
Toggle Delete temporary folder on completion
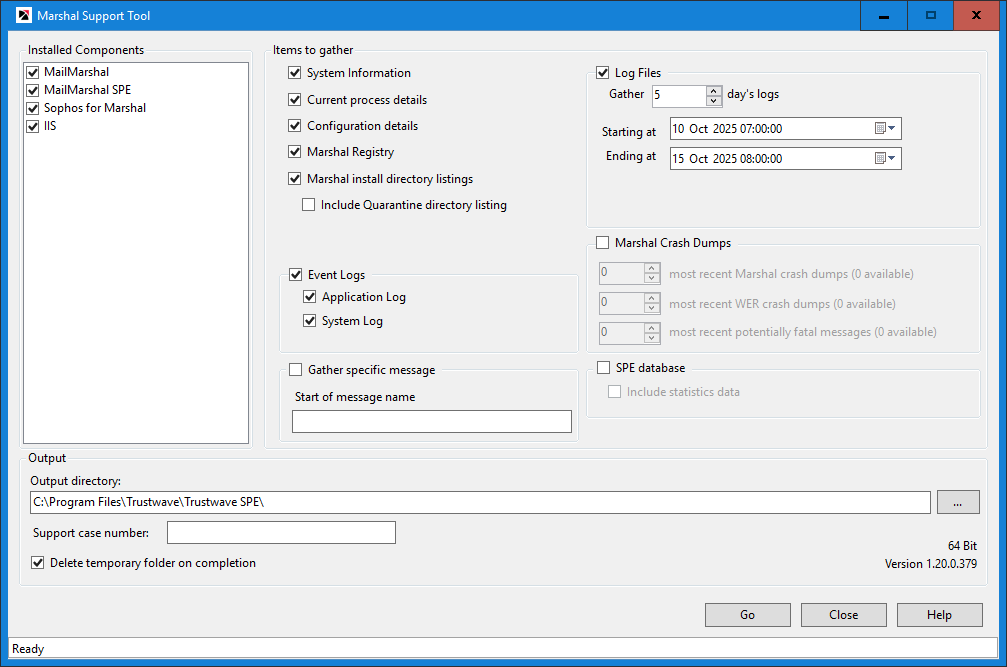[x=38, y=563]
